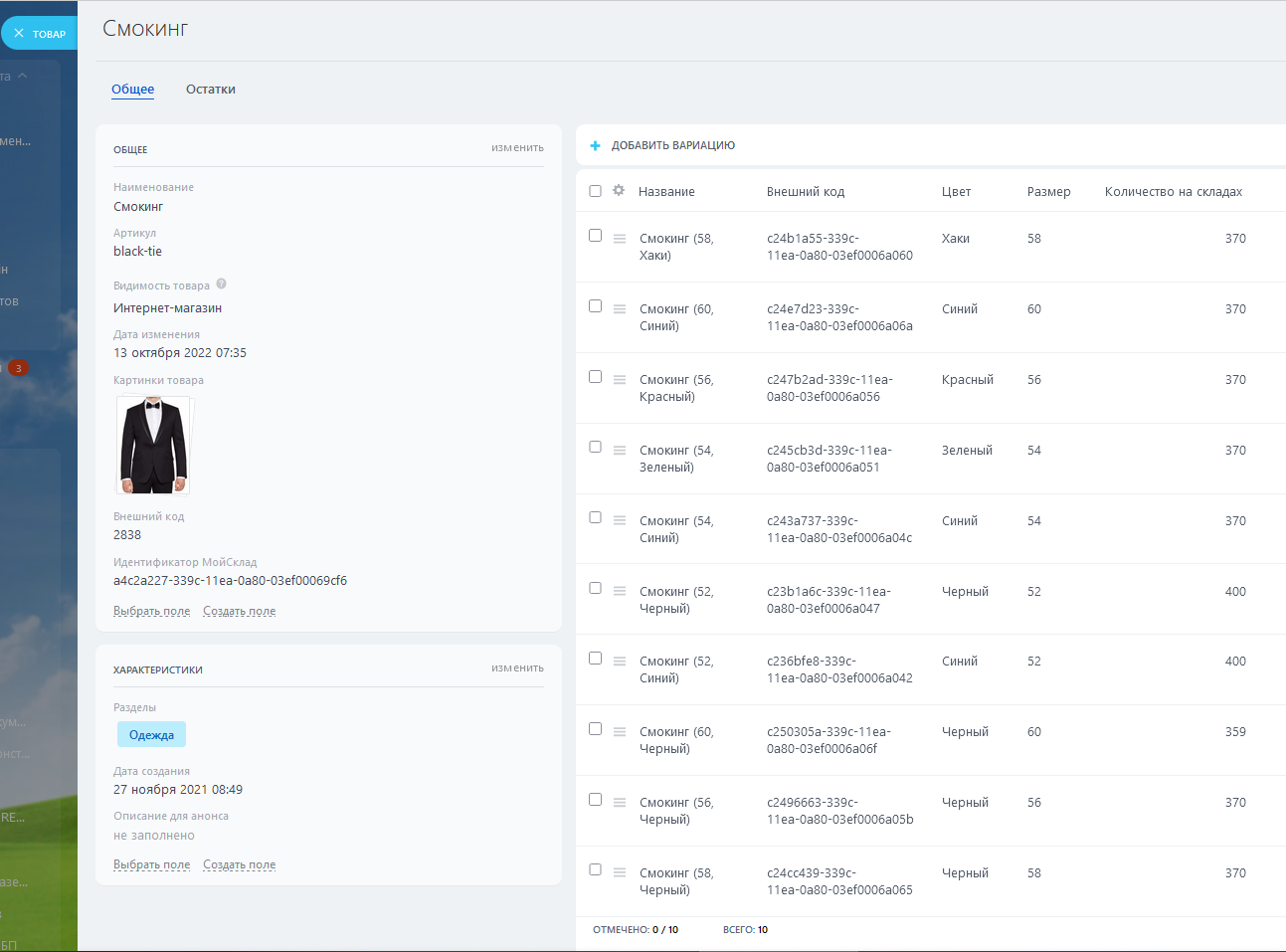This screenshot has width=1286, height=952.
Task: Check the Смокинг (56, Красный) variation checkbox
Action: click(595, 377)
